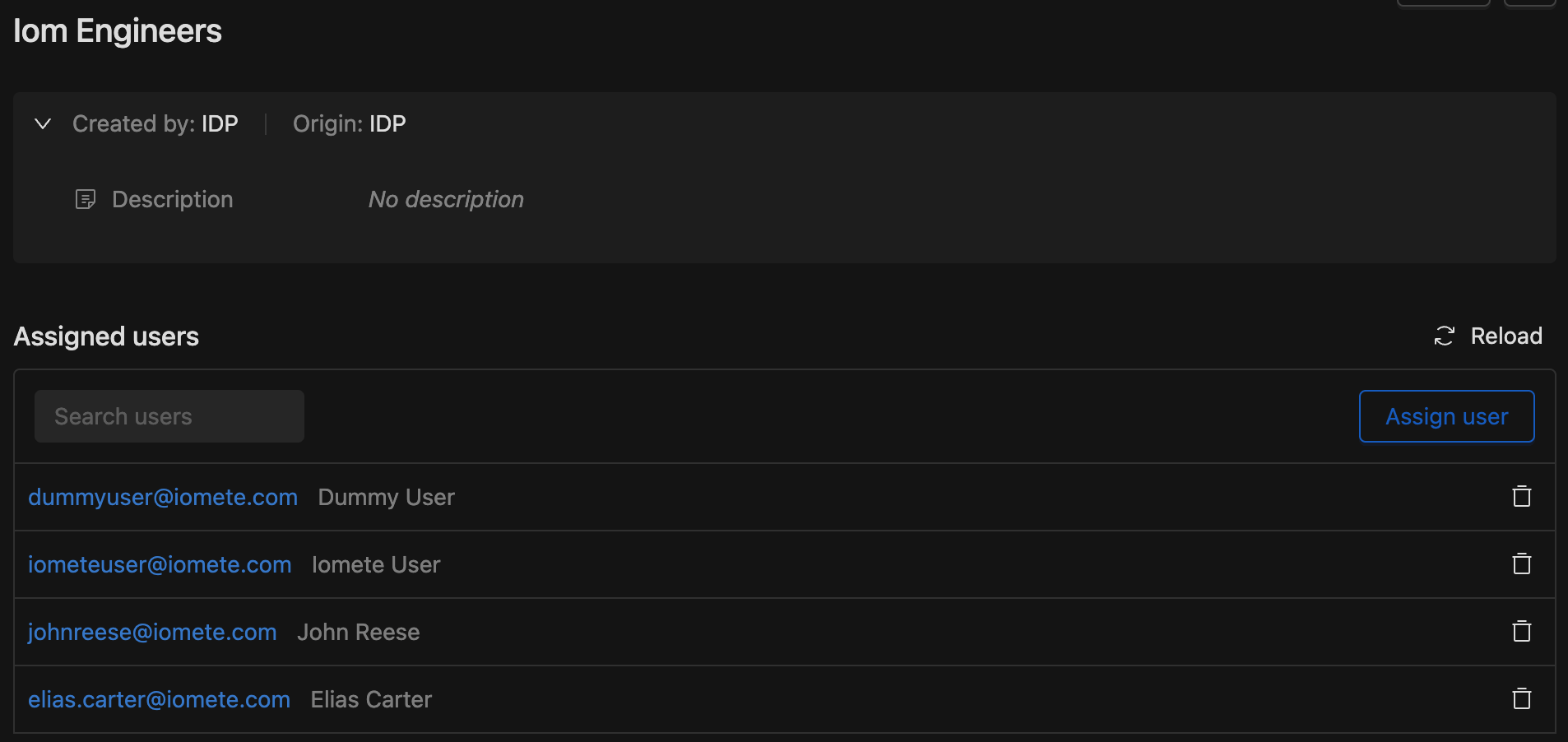Open the elias.carter@iomete.com link
The height and width of the screenshot is (742, 1568).
tap(159, 699)
